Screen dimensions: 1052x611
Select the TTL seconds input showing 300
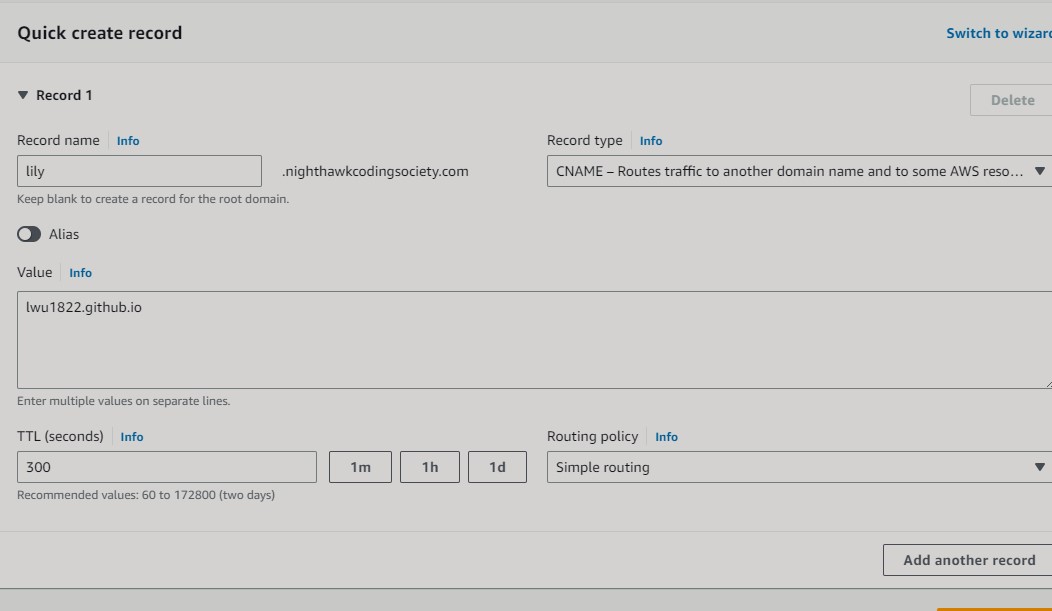pyautogui.click(x=166, y=467)
